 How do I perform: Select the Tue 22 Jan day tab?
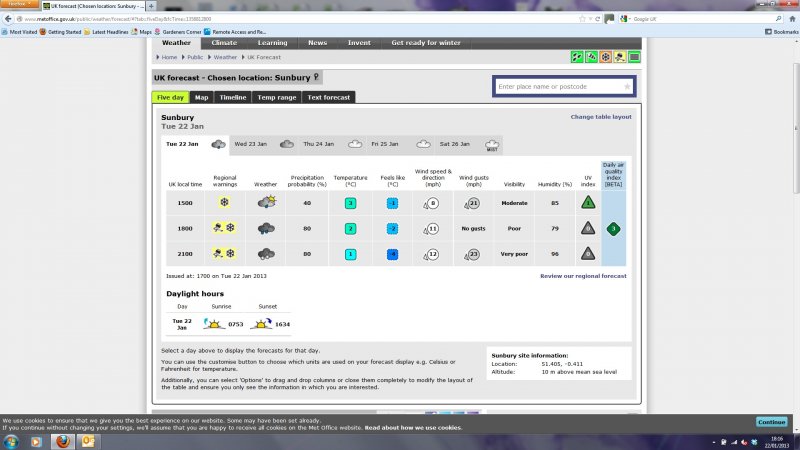point(195,144)
